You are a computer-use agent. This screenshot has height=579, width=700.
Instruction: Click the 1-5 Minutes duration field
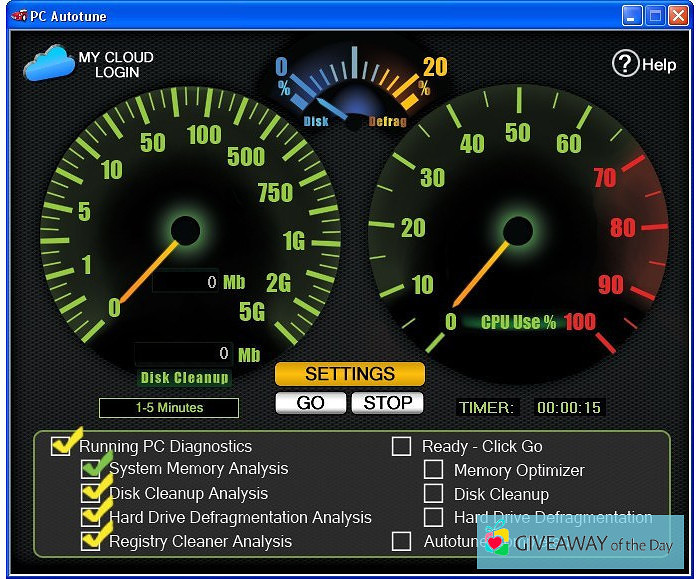169,408
